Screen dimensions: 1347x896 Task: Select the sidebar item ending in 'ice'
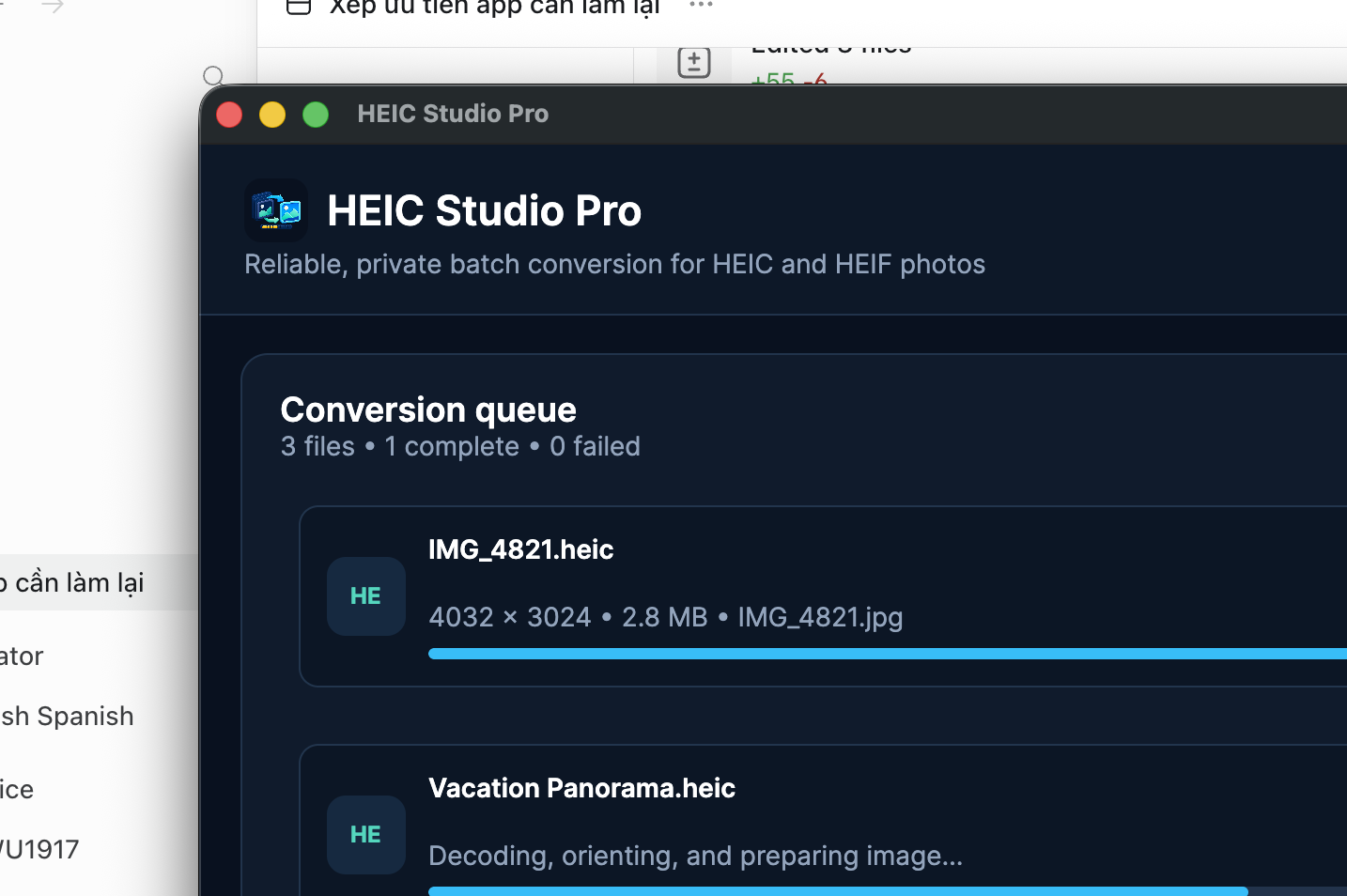pos(17,789)
